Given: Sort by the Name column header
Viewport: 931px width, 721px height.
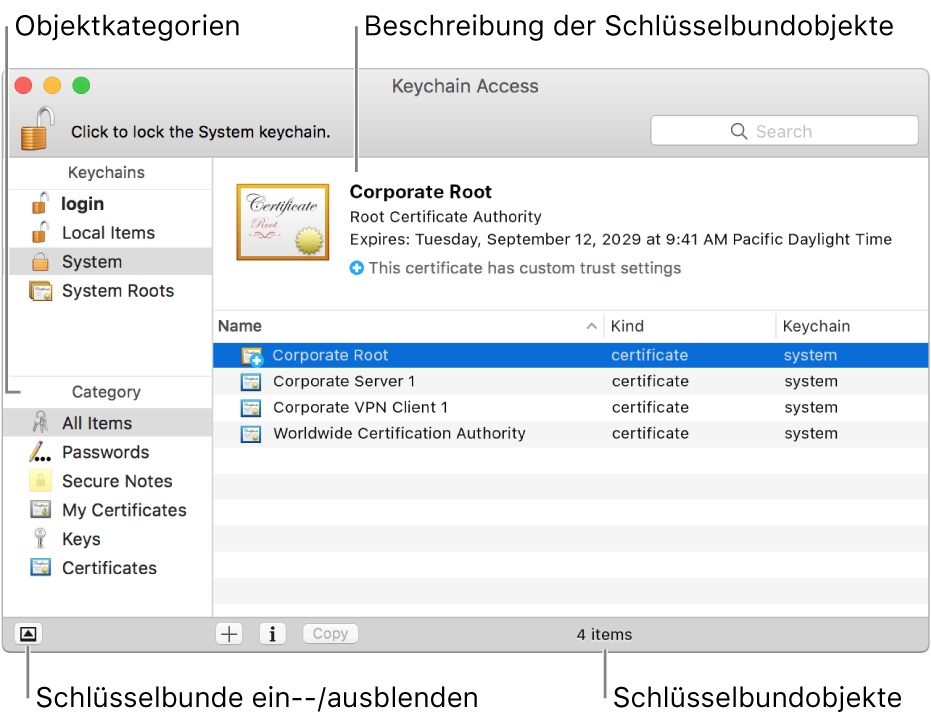Looking at the screenshot, I should point(408,326).
